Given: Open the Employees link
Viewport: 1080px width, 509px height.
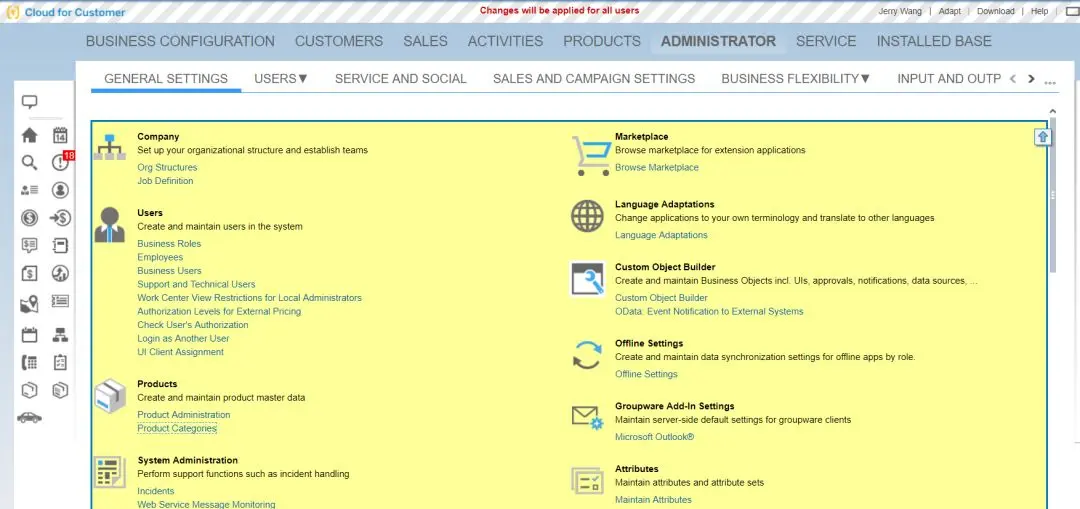Looking at the screenshot, I should (x=160, y=257).
